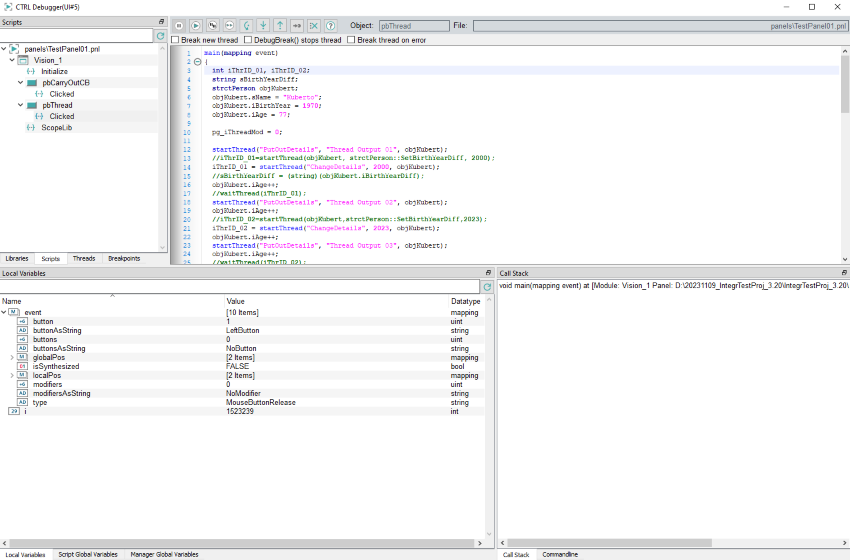
Task: Click the Step Out up-arrow icon
Action: pos(280,24)
